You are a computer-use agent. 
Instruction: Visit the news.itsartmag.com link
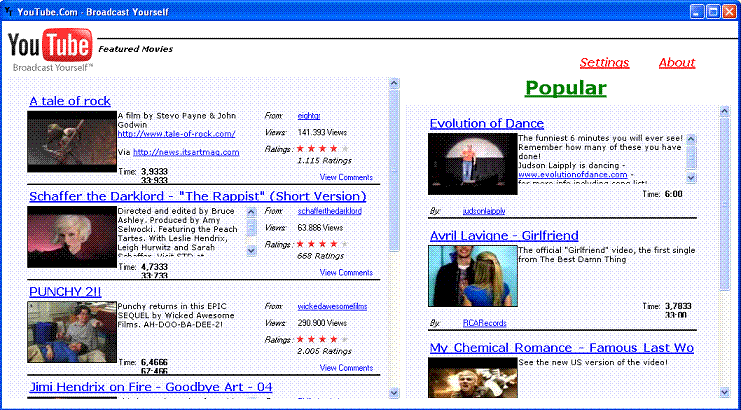186,152
